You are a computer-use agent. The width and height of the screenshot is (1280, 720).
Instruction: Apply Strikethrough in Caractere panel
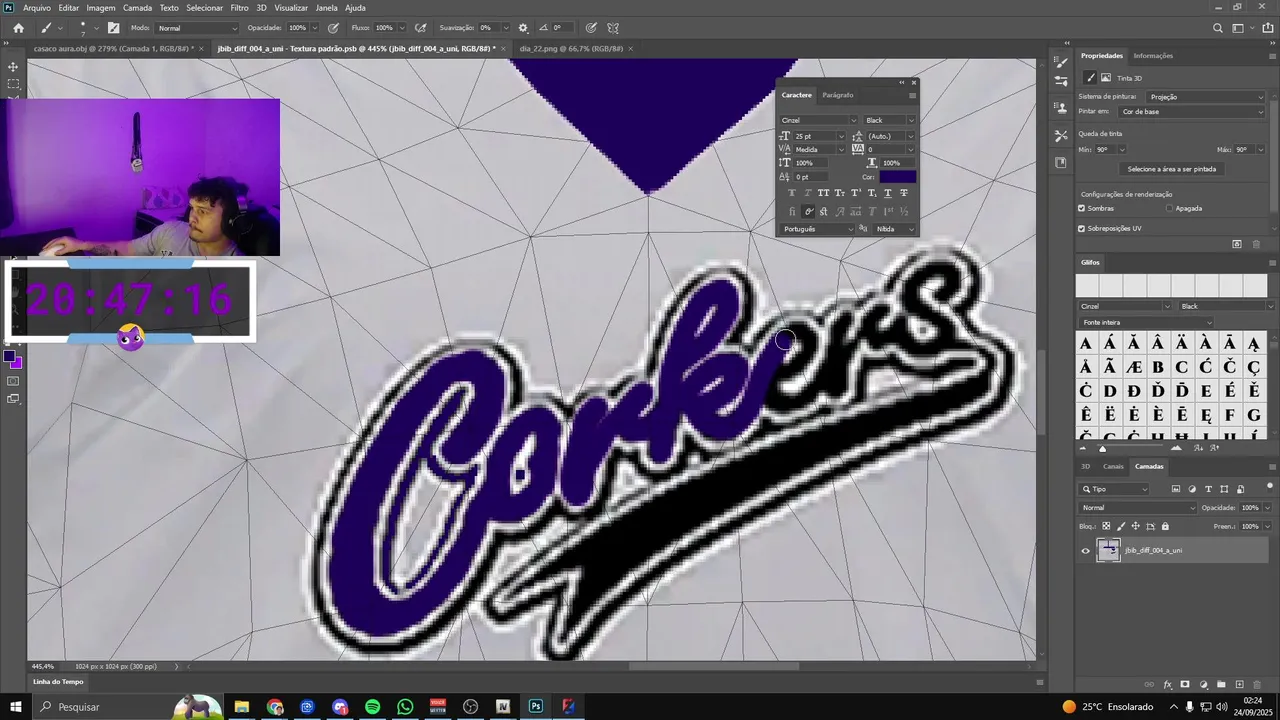pyautogui.click(x=904, y=193)
